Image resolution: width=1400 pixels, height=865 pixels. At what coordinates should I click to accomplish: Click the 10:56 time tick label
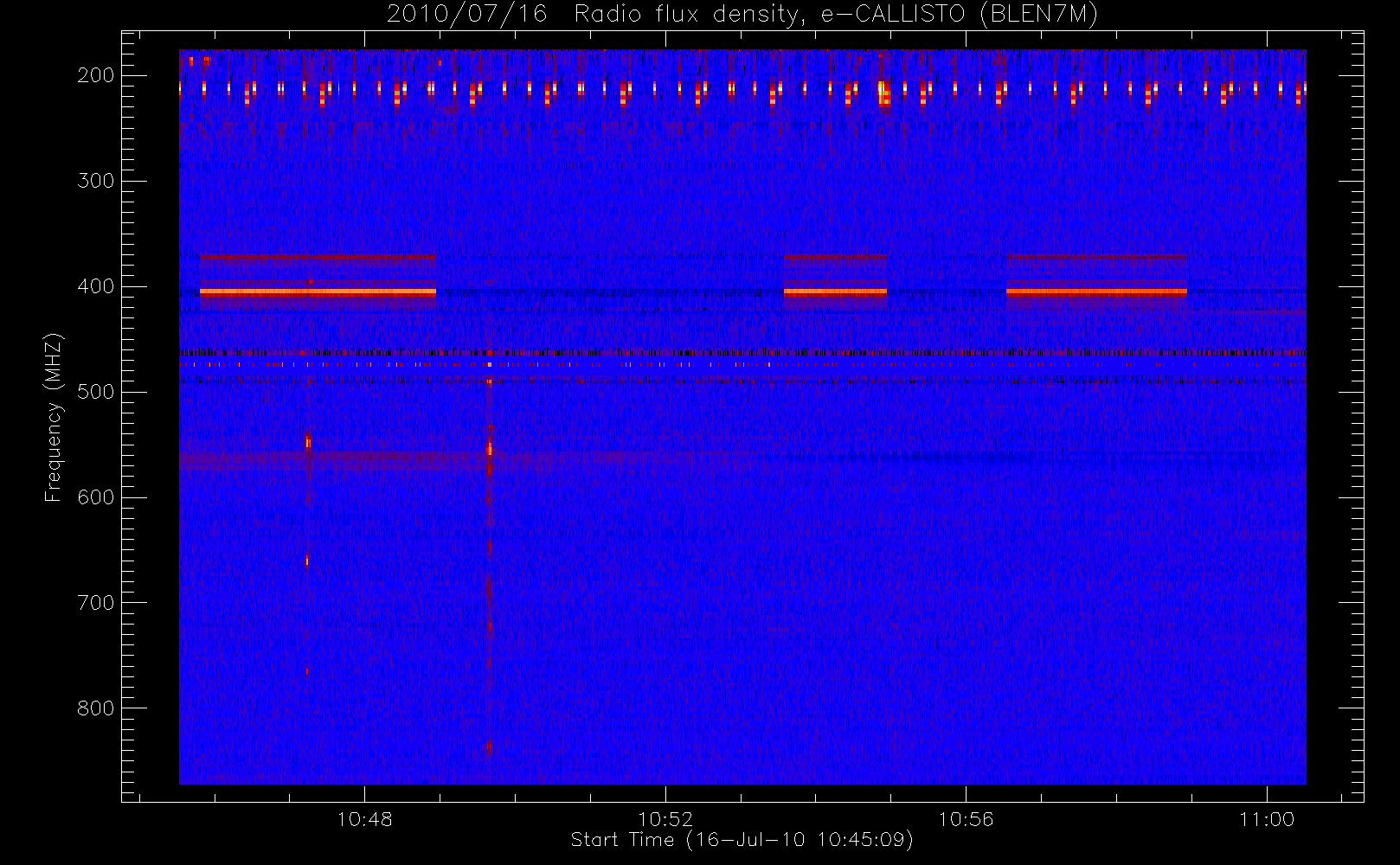click(x=967, y=819)
